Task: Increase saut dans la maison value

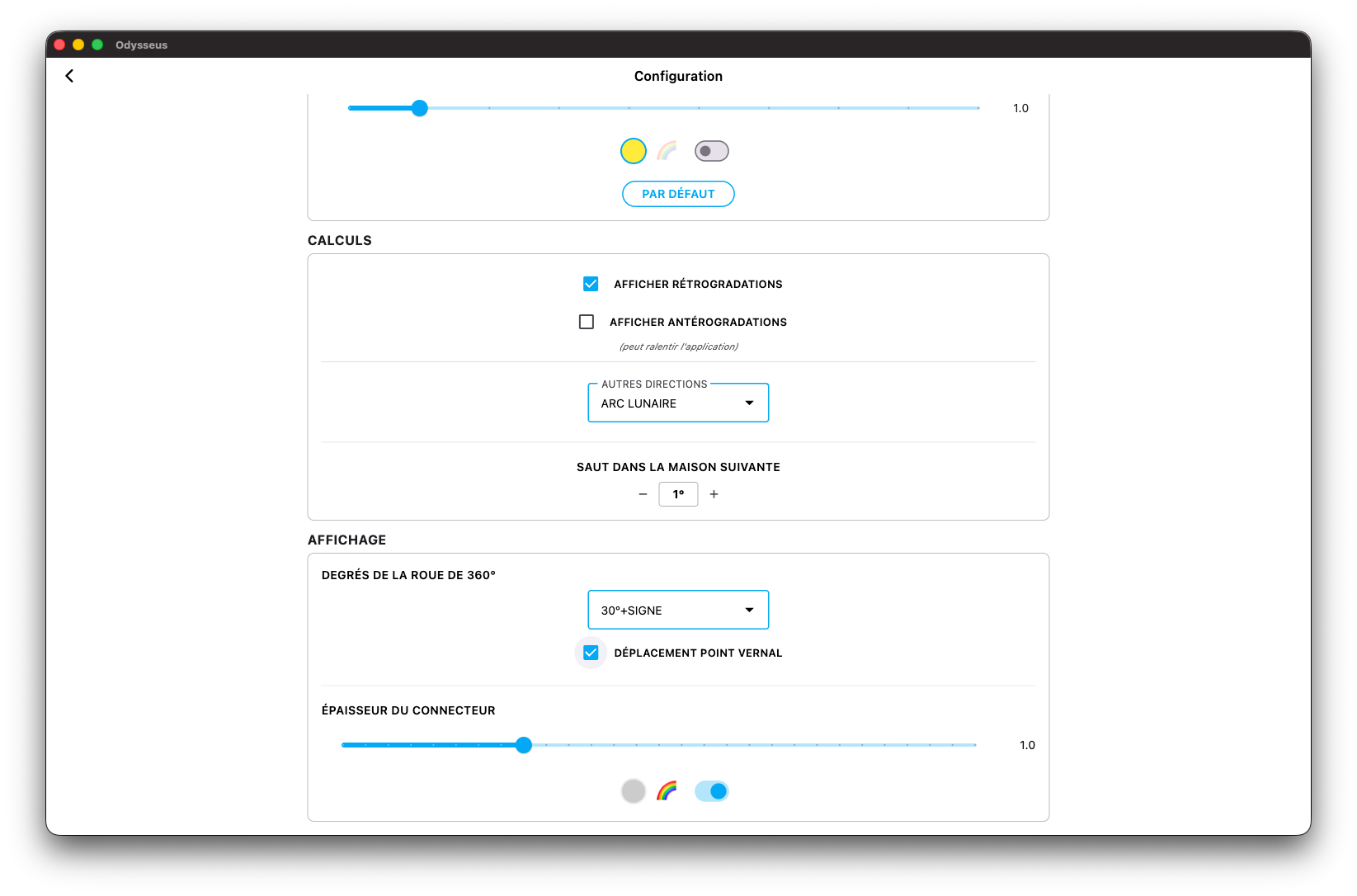Action: click(714, 494)
